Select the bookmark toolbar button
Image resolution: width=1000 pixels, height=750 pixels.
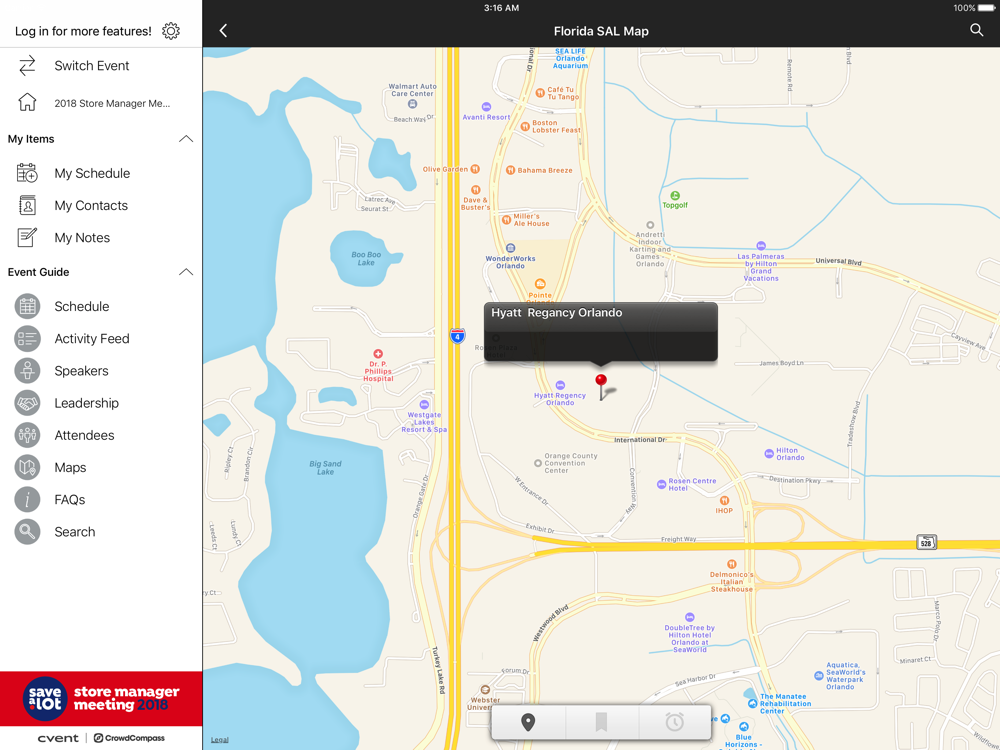point(601,722)
